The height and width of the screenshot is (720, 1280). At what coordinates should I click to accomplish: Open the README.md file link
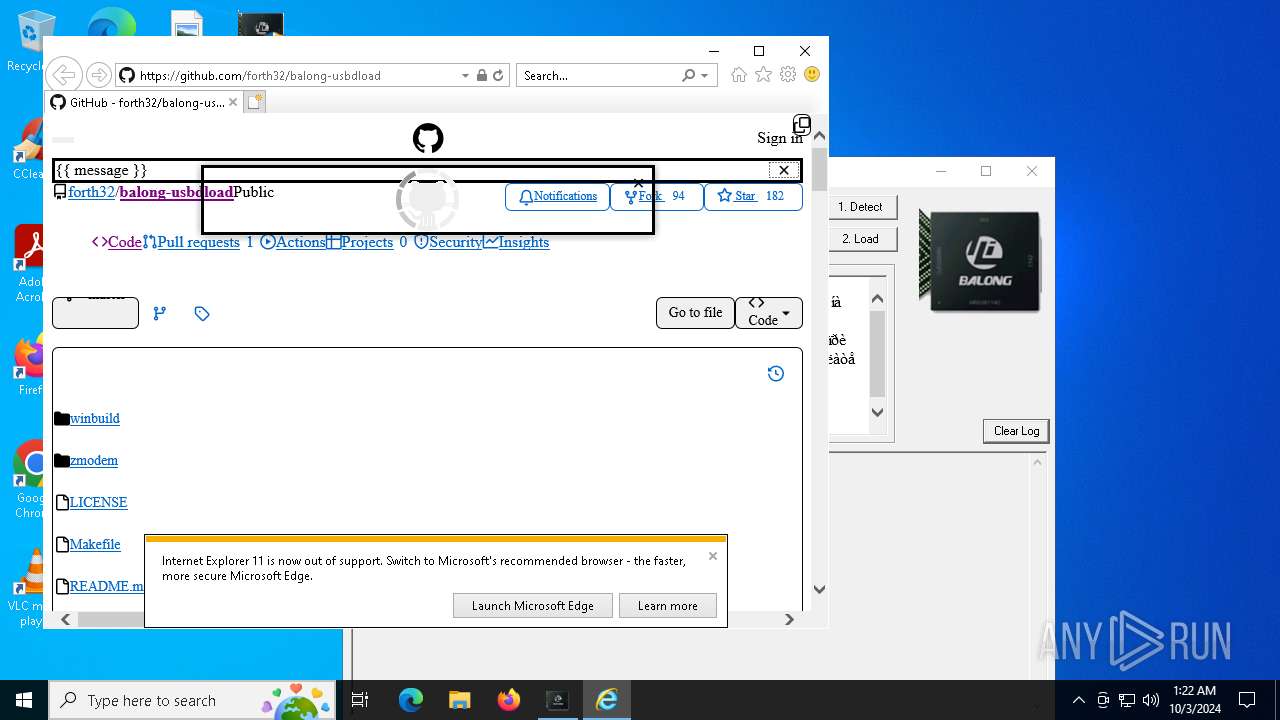click(x=106, y=586)
